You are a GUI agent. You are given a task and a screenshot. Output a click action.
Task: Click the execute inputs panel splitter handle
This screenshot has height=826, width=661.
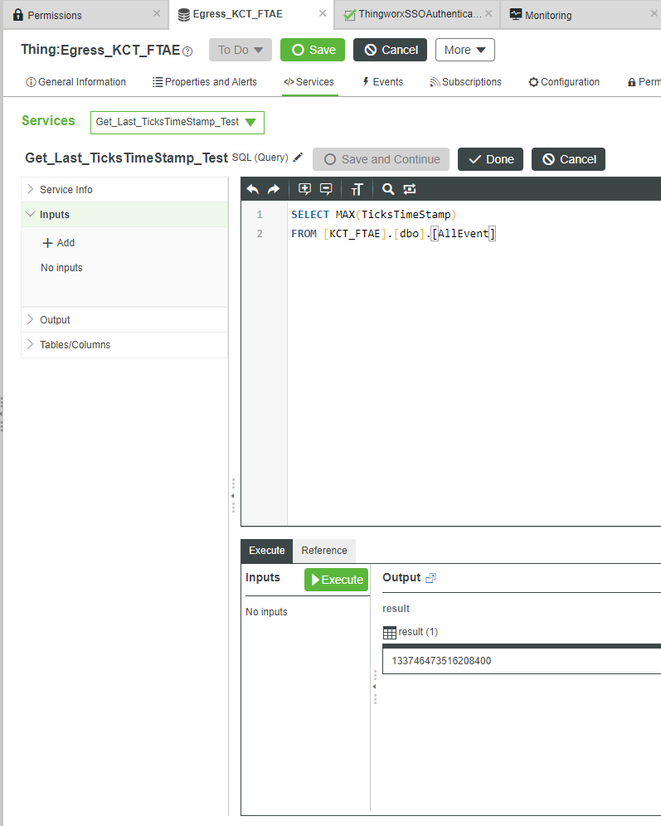tap(374, 687)
